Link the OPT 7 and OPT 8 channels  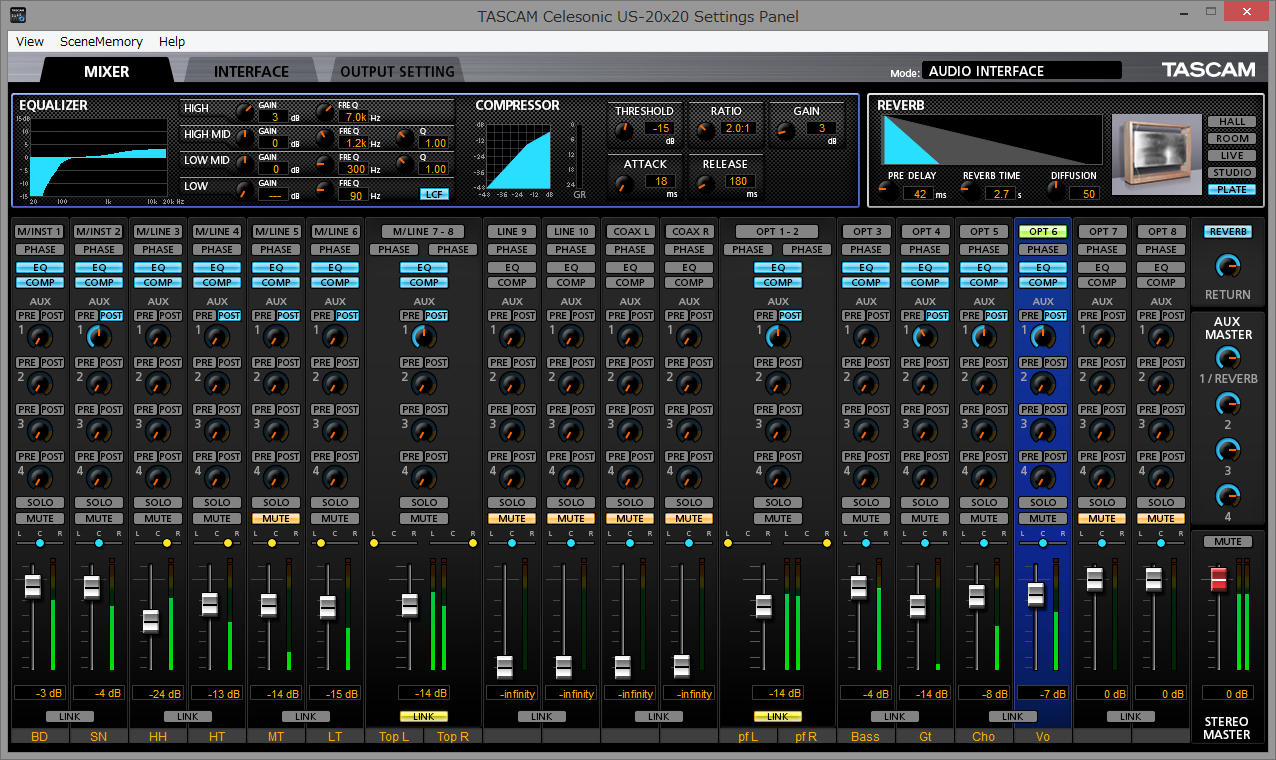coord(1131,717)
